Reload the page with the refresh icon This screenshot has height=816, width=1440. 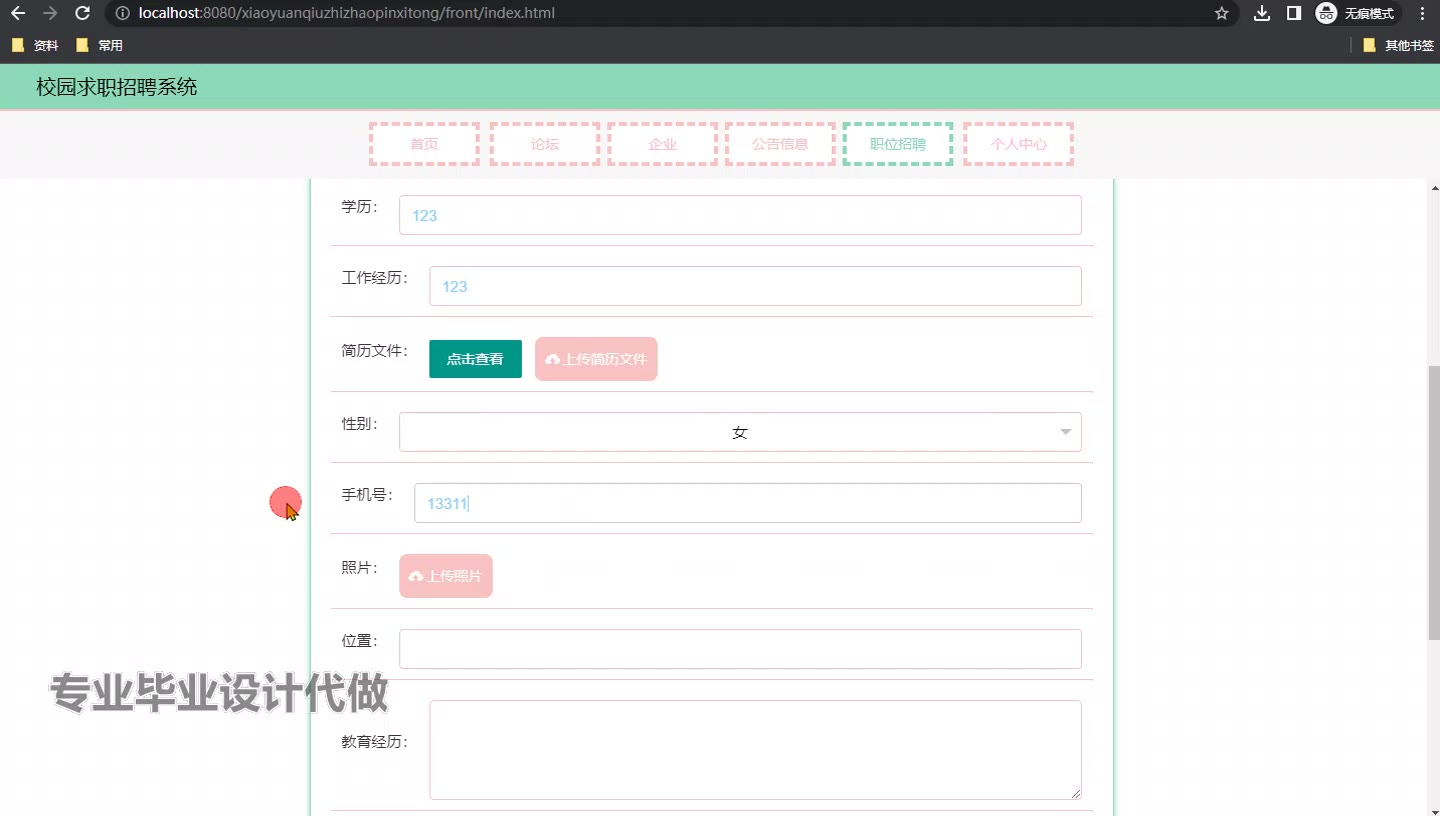[83, 13]
